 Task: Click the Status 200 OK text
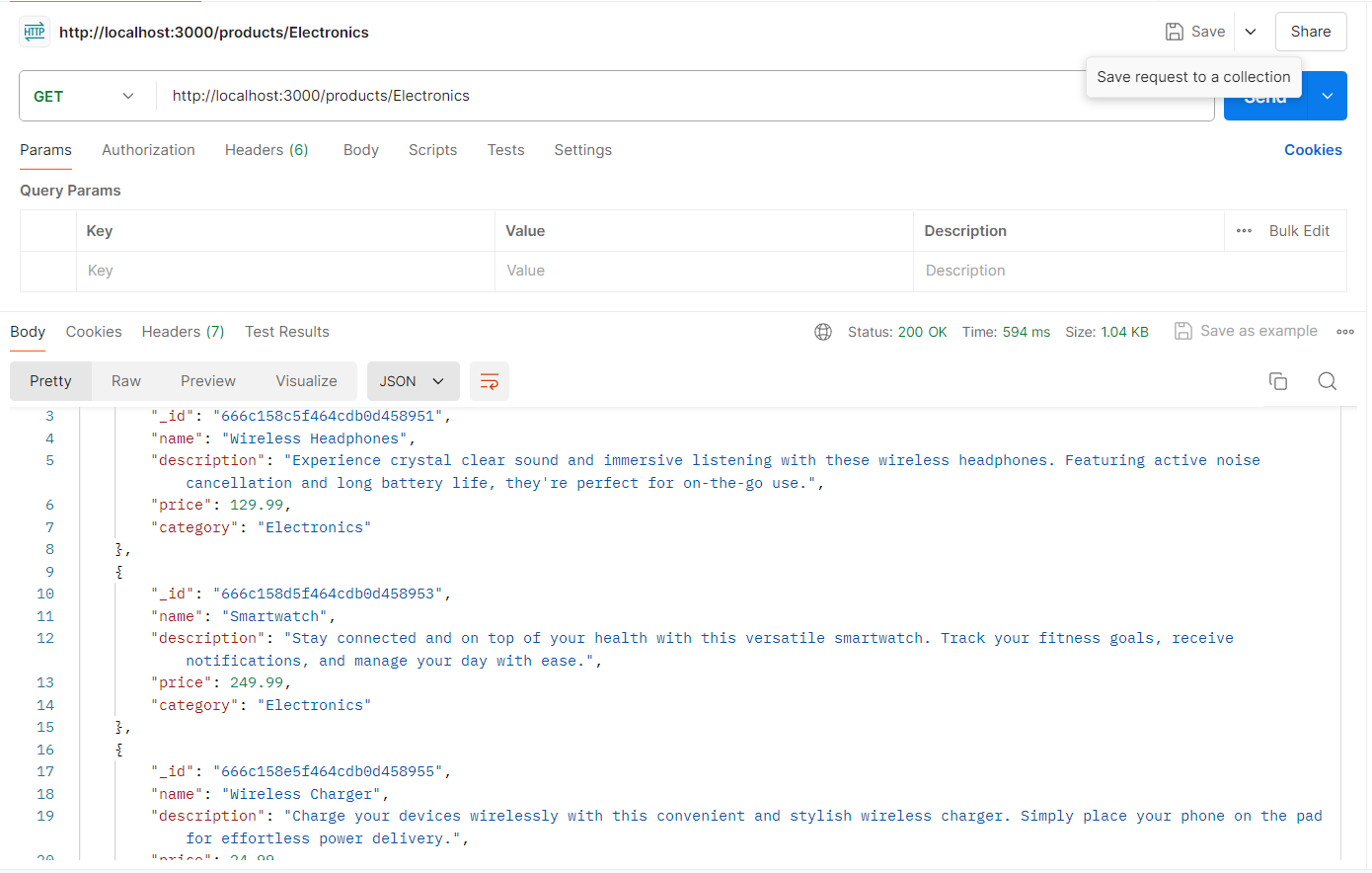coord(897,332)
